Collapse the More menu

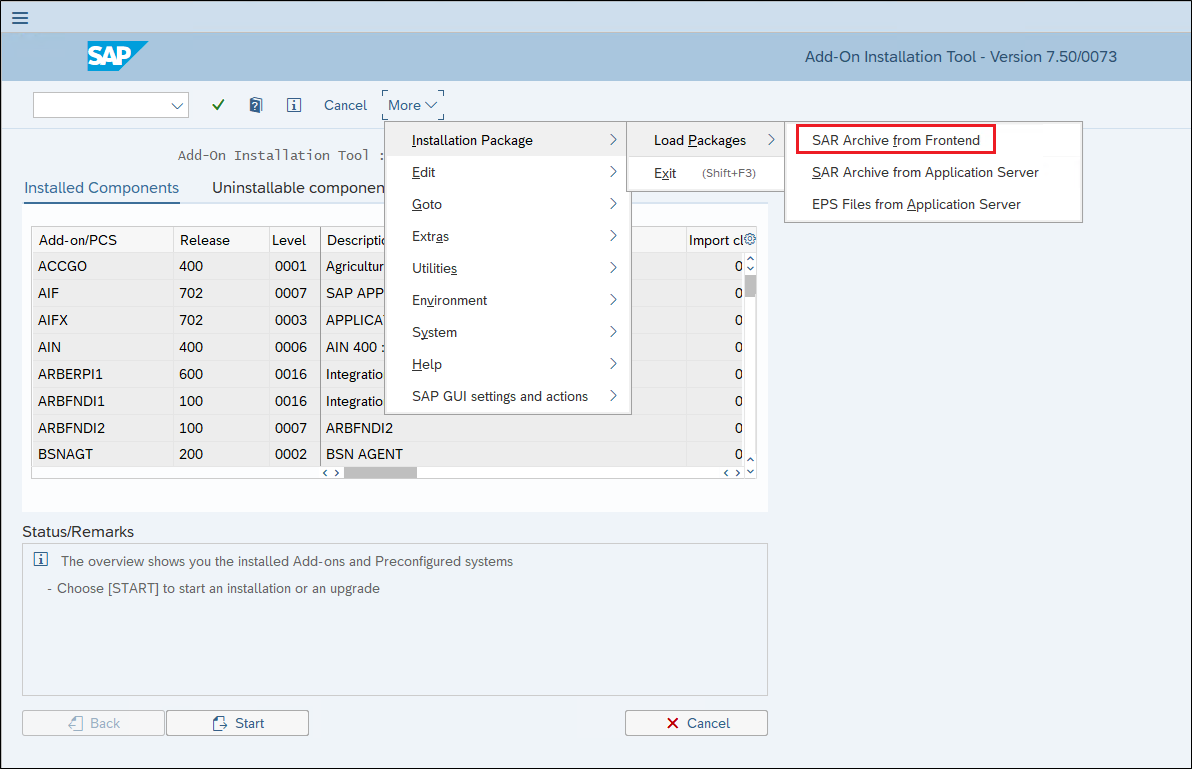[413, 106]
